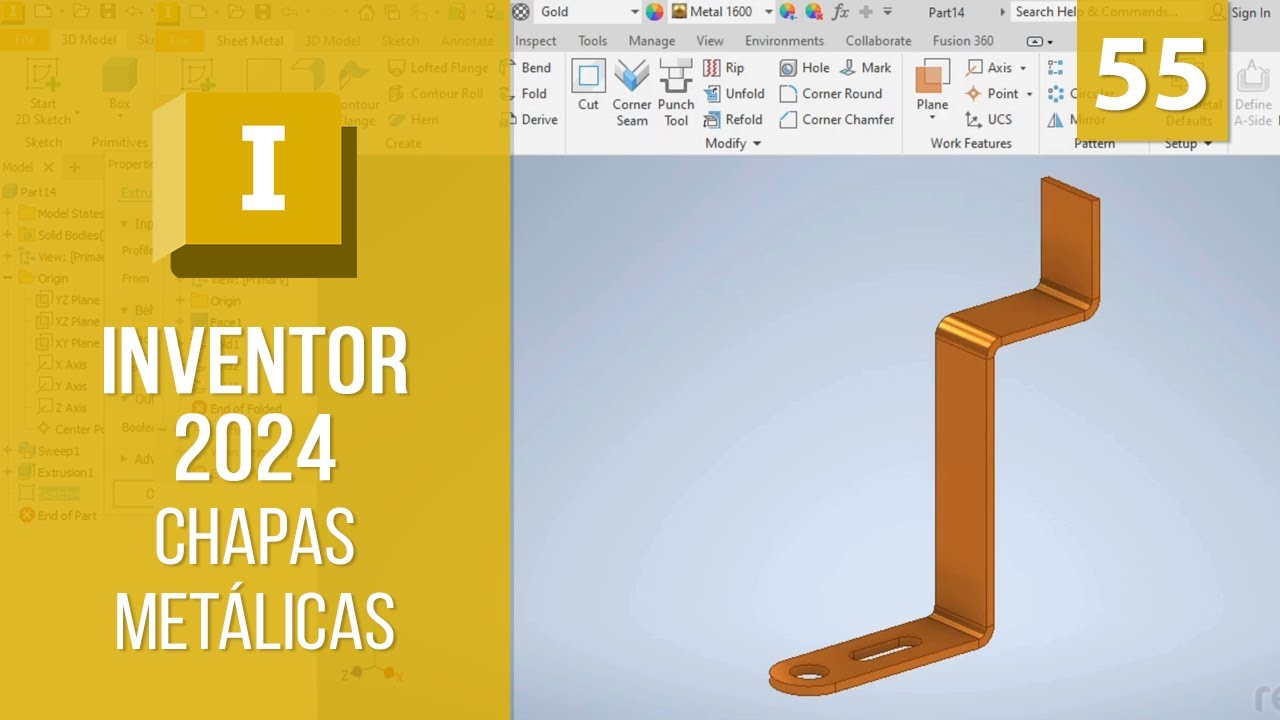Open the ribbon display options arrow
The height and width of the screenshot is (720, 1280).
[1050, 42]
